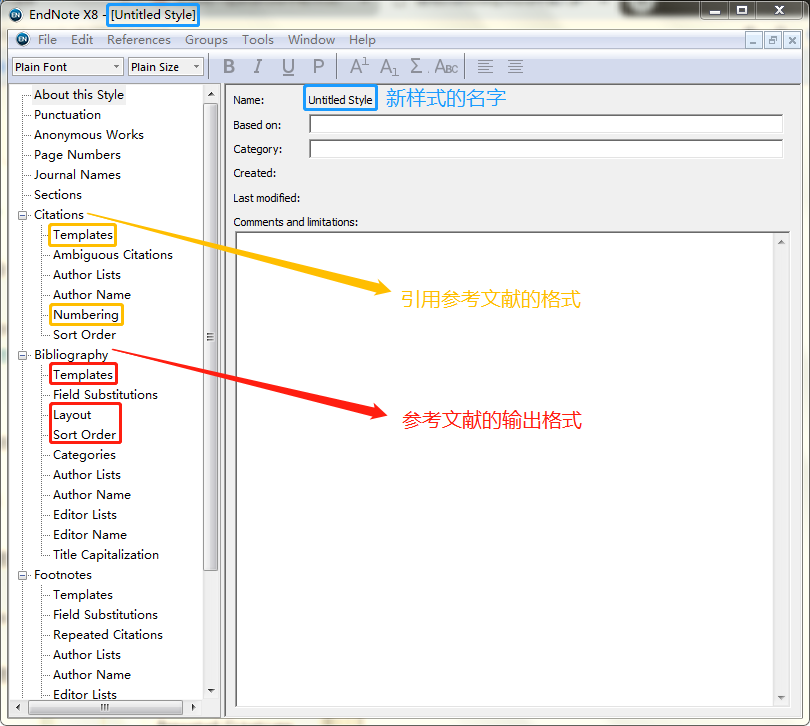Select Author Name under Citations
Image resolution: width=810 pixels, height=726 pixels.
coord(91,295)
